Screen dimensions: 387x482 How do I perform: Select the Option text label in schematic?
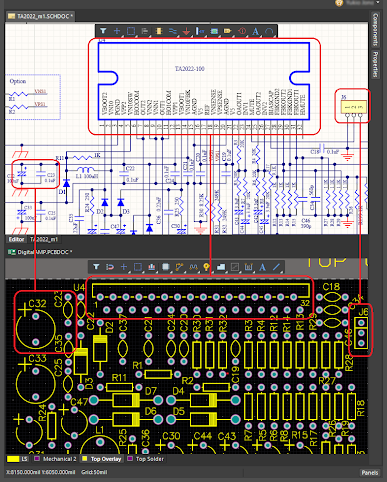pos(18,81)
